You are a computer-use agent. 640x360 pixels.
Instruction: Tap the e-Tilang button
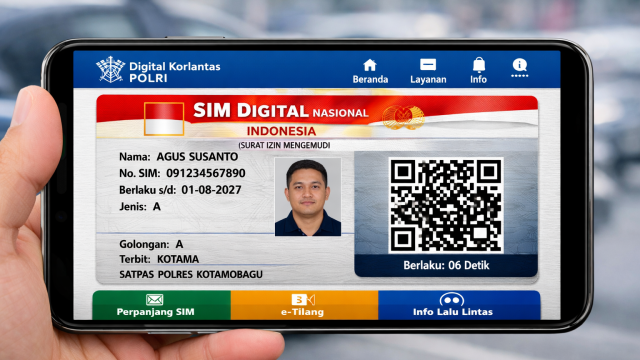coord(304,305)
